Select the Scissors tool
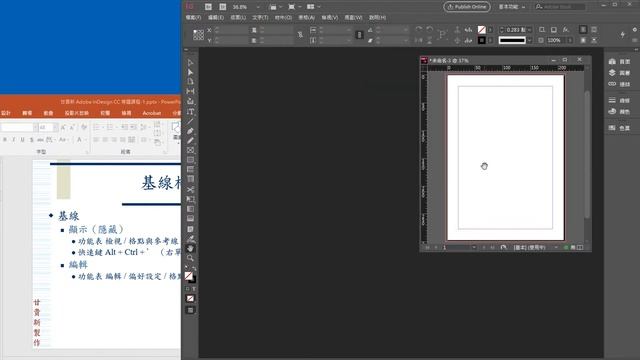The image size is (640, 360). pyautogui.click(x=190, y=190)
